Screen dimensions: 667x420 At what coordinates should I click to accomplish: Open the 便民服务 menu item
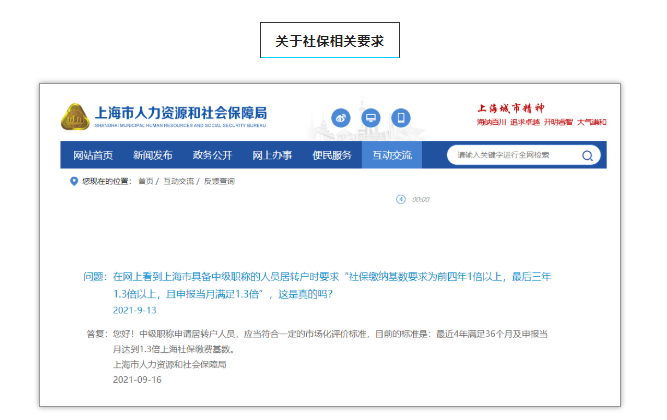point(332,155)
